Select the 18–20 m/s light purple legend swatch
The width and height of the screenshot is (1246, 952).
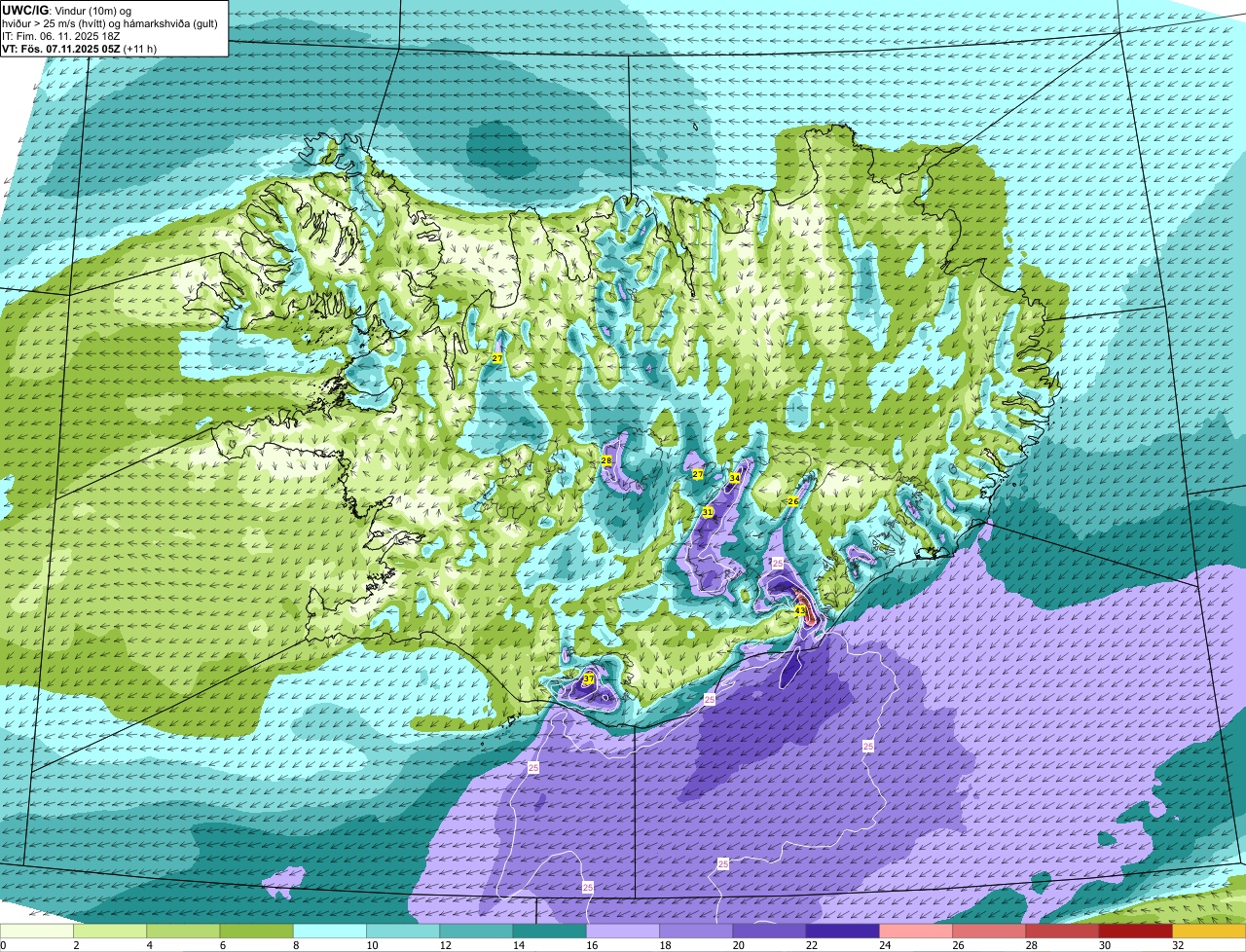[x=696, y=931]
